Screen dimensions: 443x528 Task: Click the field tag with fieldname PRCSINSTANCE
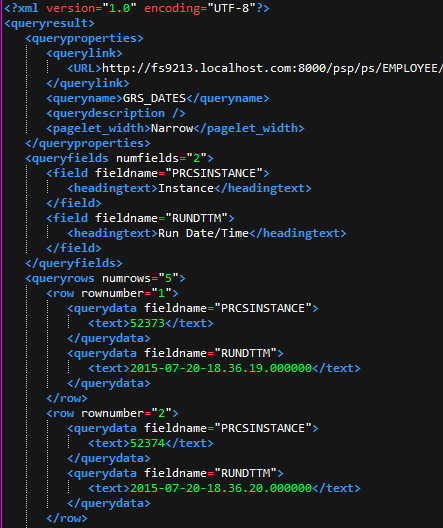click(x=158, y=173)
